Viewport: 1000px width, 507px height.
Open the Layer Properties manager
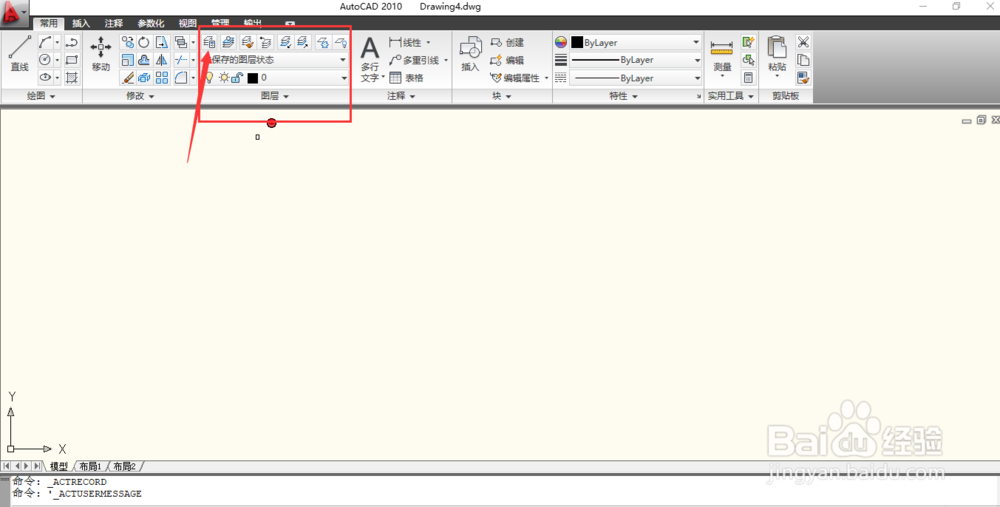coord(209,42)
